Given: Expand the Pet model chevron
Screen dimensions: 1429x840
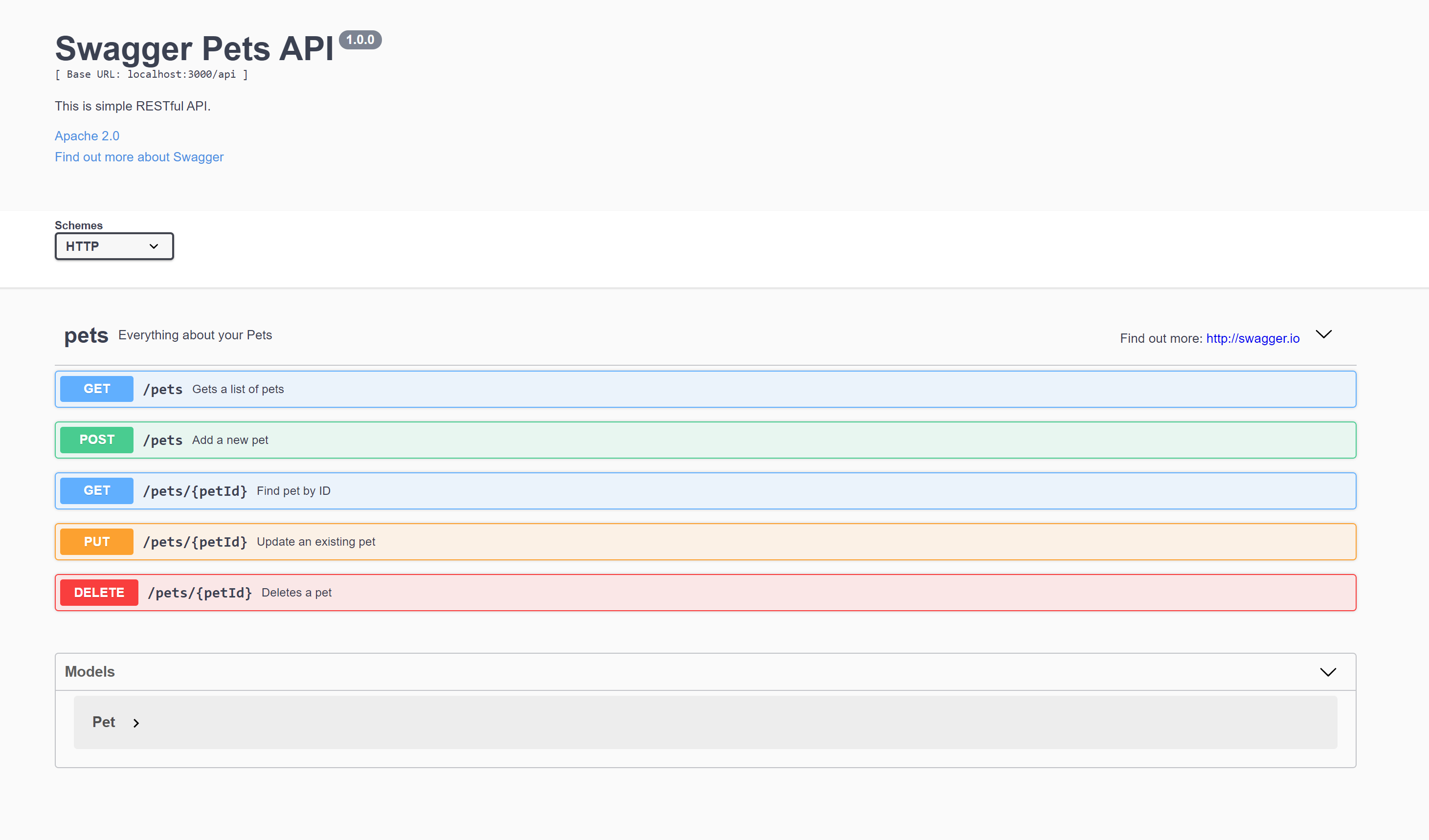Looking at the screenshot, I should [136, 723].
